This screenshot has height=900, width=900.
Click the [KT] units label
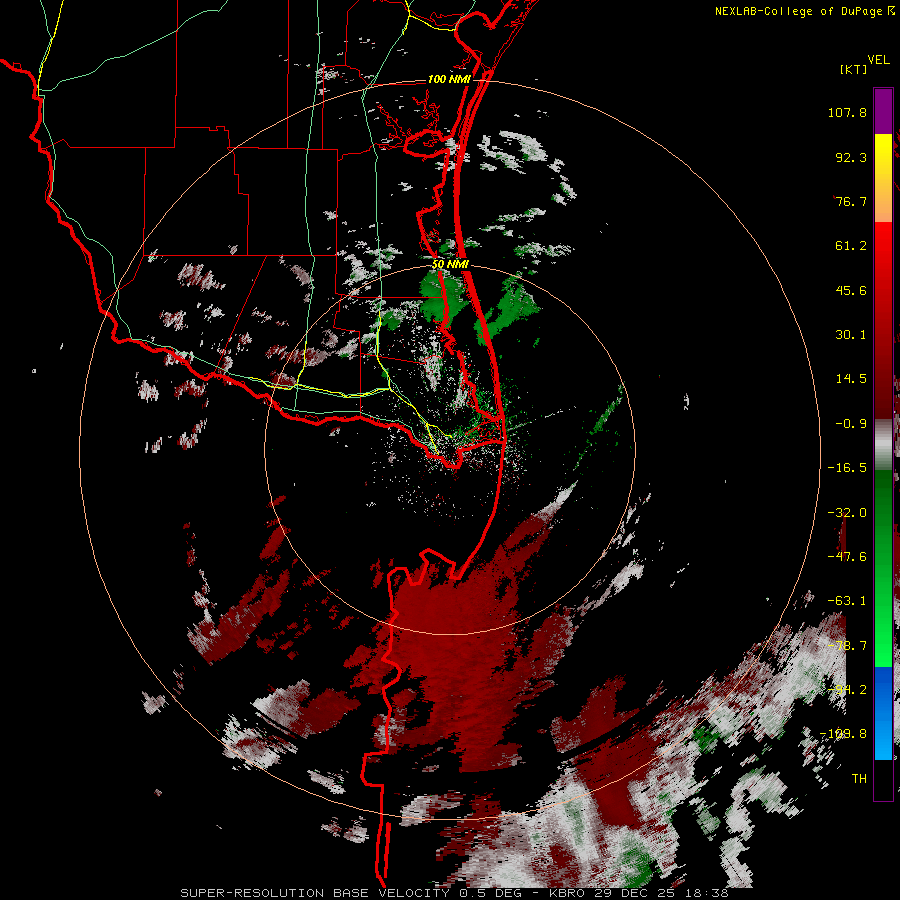tap(853, 69)
